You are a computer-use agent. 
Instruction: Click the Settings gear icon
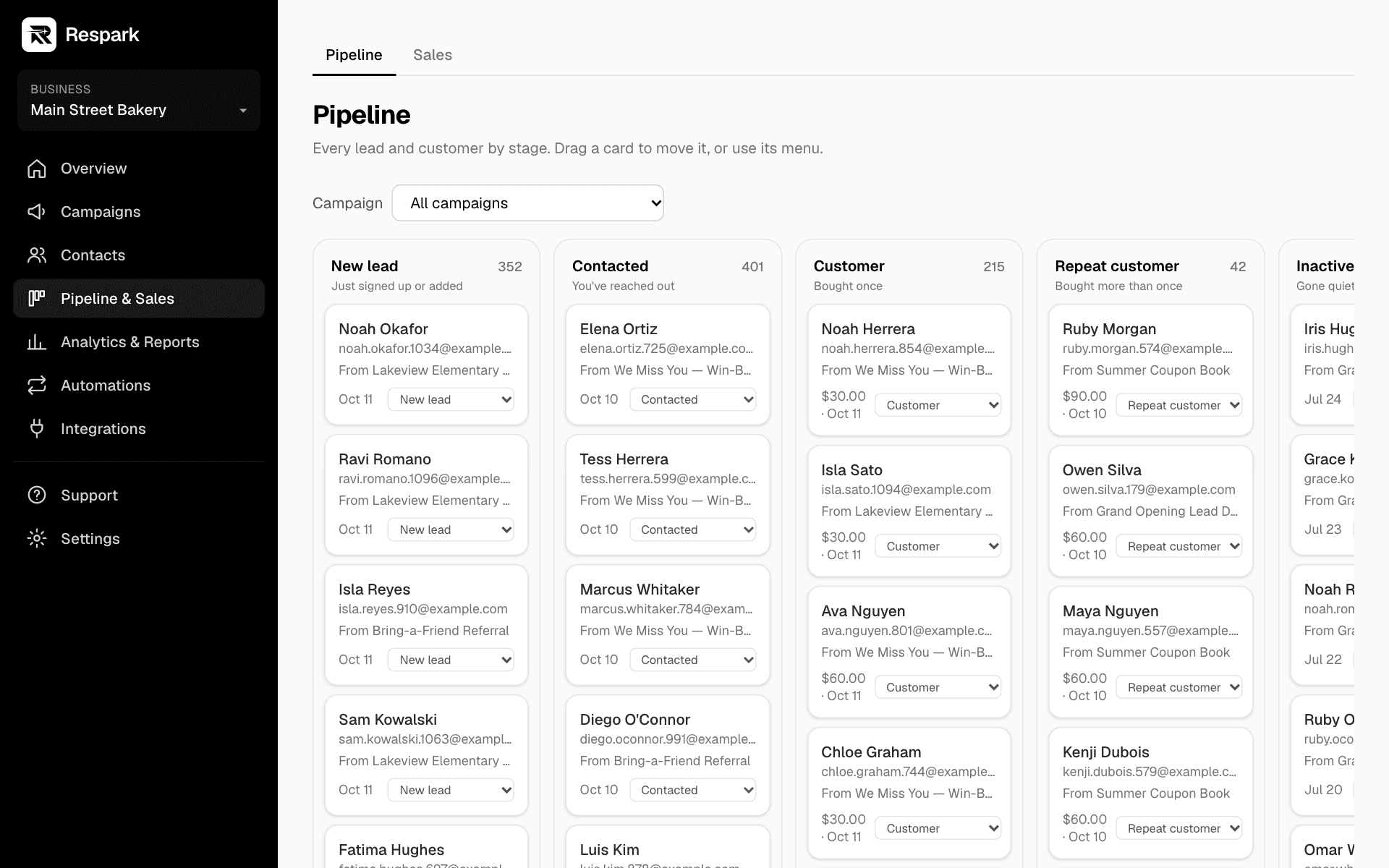37,539
